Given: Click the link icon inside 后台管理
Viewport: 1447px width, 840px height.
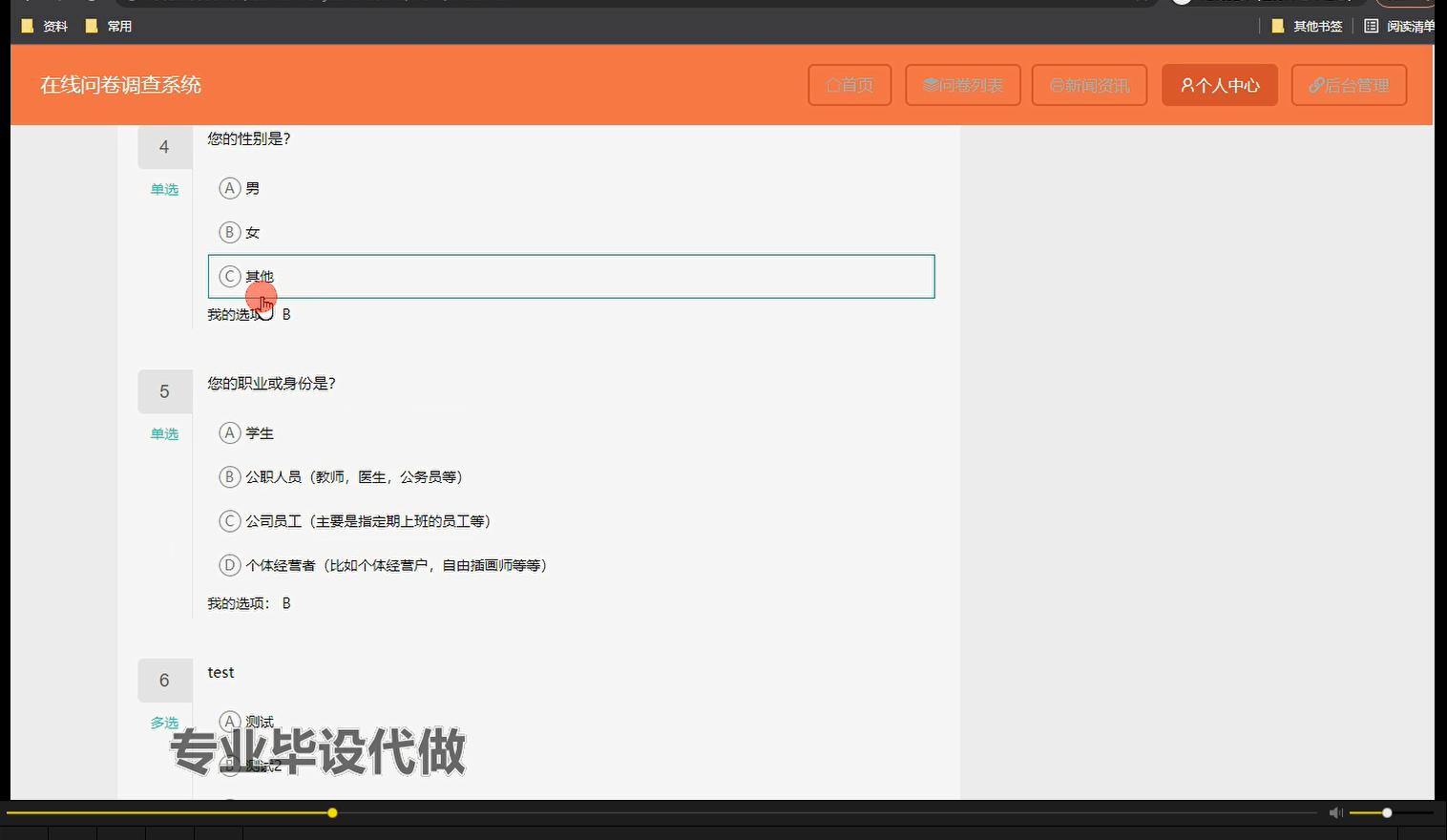Looking at the screenshot, I should click(x=1315, y=85).
